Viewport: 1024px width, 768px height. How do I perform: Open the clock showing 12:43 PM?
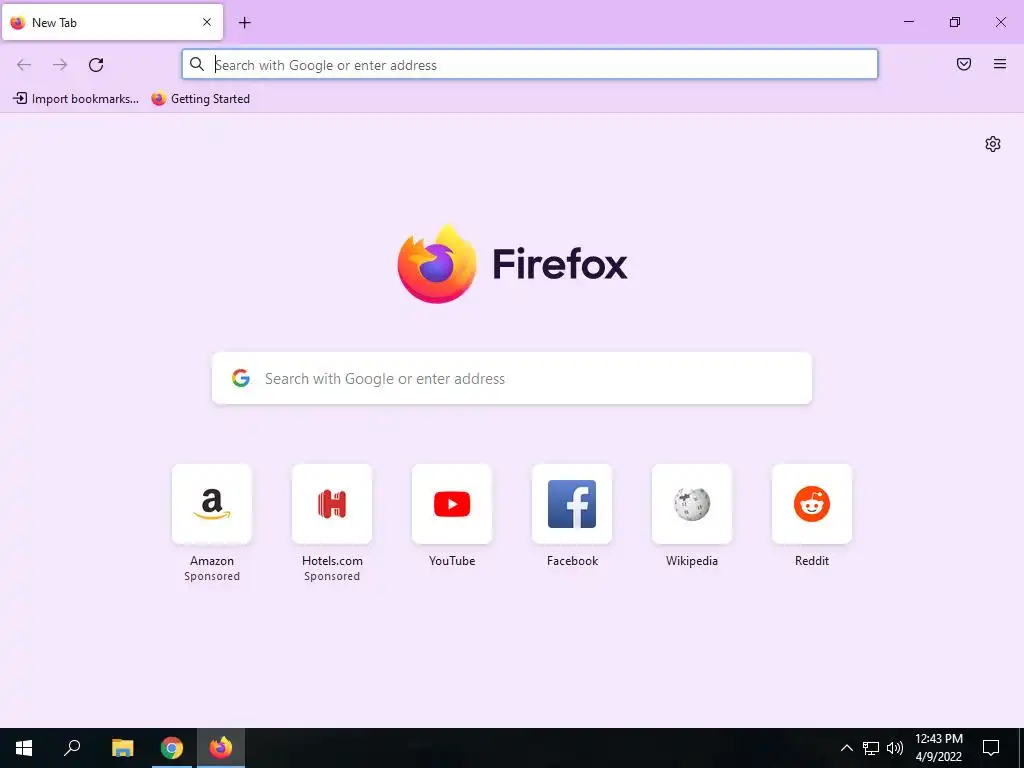click(938, 748)
